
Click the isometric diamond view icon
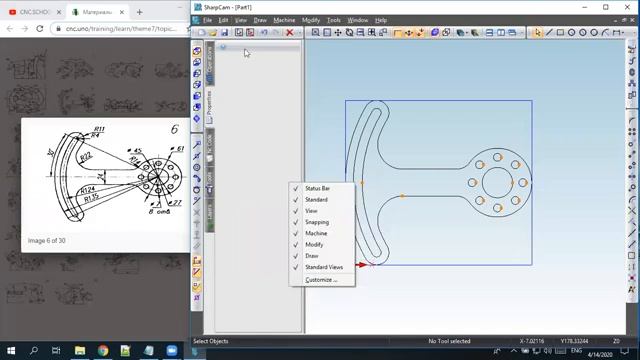(197, 118)
